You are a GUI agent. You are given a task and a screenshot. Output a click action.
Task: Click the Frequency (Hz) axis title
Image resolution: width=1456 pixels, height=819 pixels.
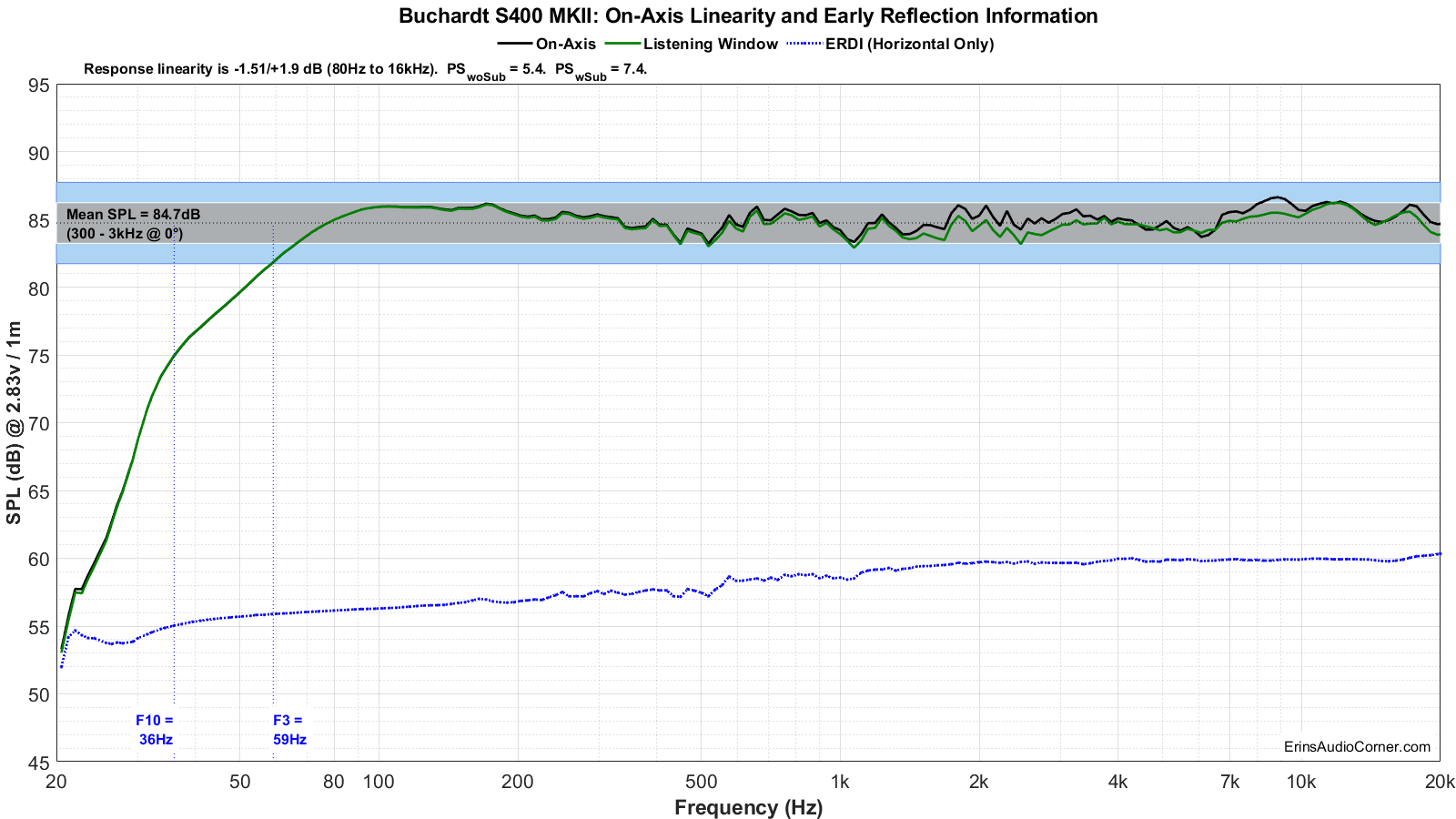pos(748,807)
